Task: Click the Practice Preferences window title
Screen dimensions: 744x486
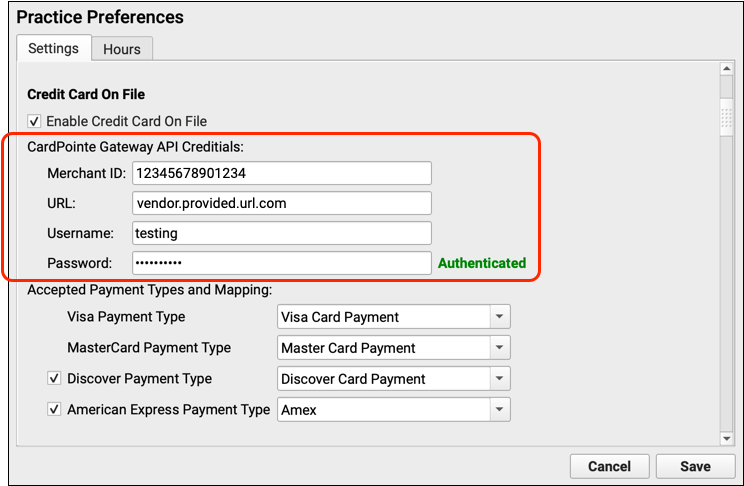Action: [100, 17]
